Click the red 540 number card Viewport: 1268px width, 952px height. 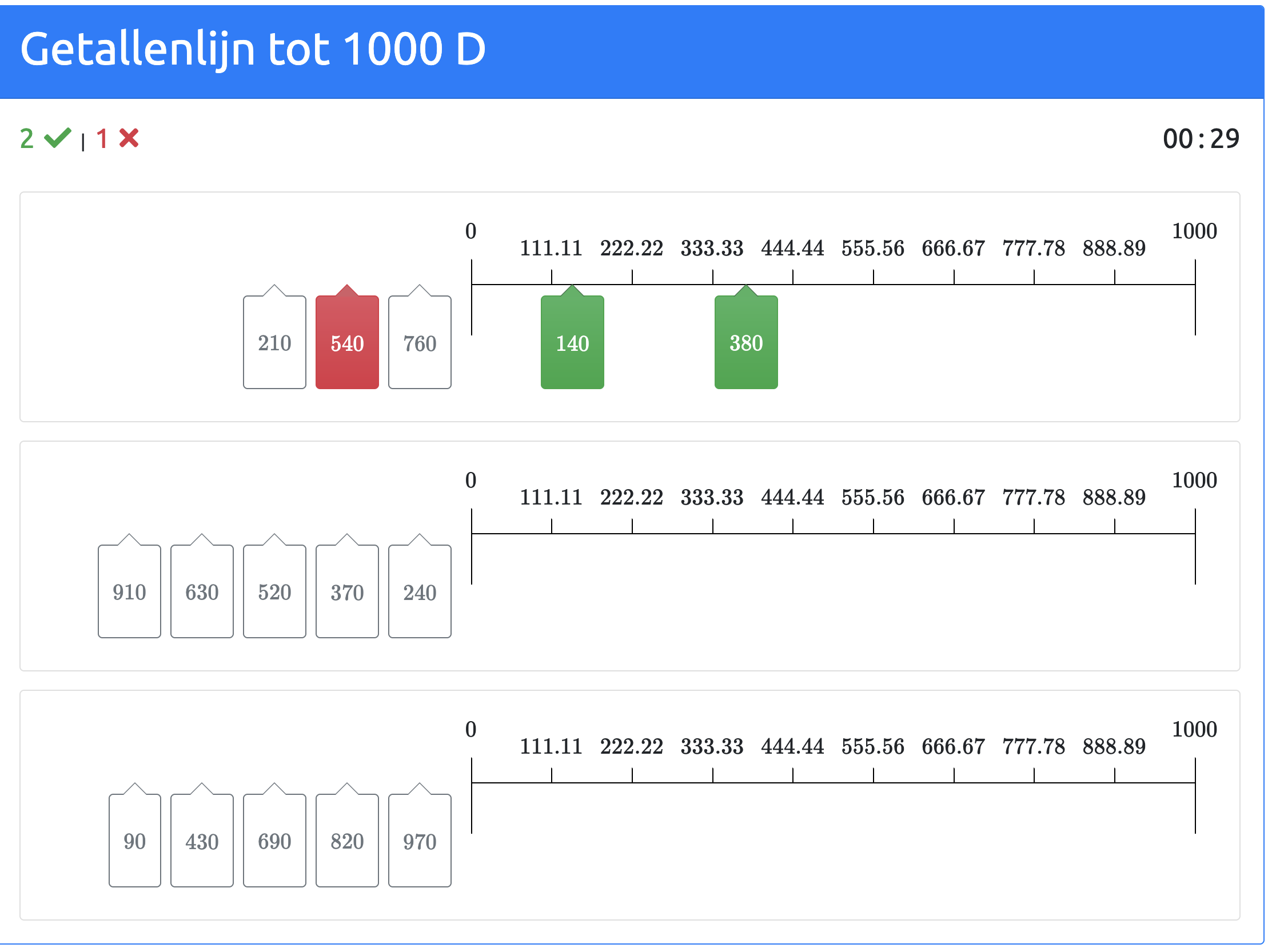click(x=348, y=343)
